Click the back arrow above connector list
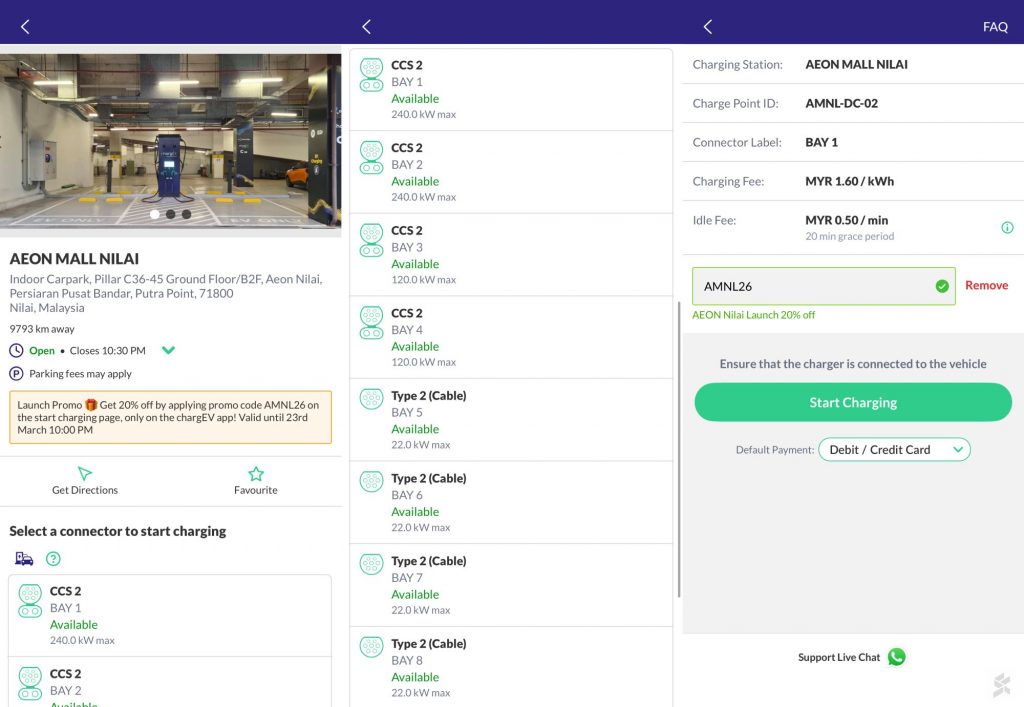 (x=366, y=27)
